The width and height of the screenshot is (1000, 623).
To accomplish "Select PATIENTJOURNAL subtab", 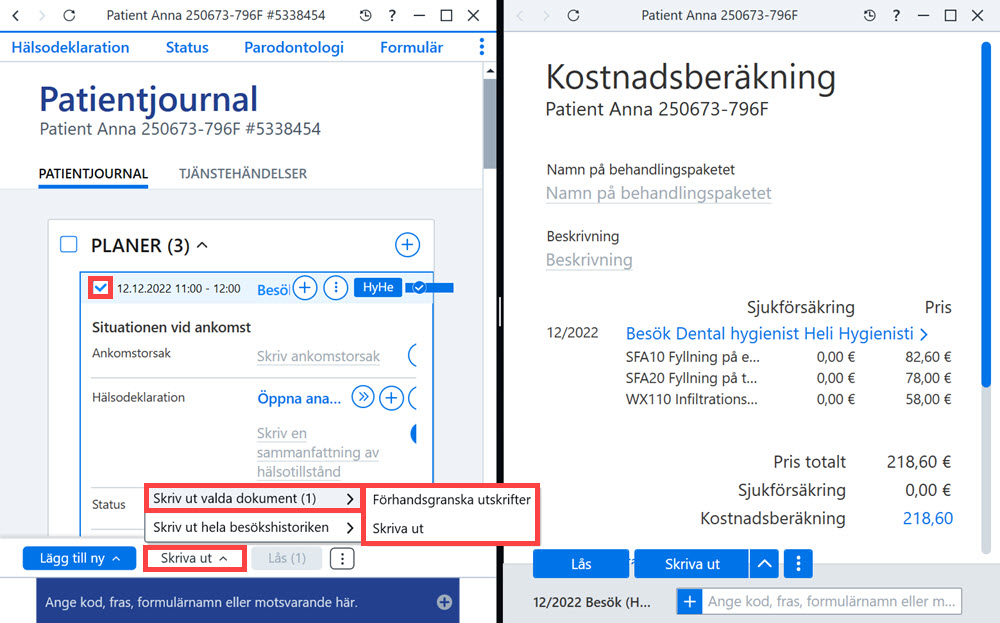I will pos(93,173).
